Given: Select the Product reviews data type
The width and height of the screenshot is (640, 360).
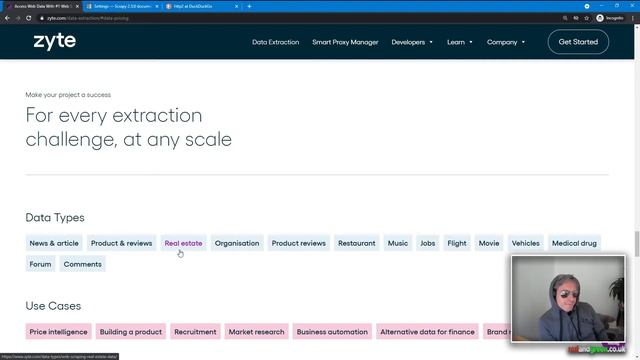Looking at the screenshot, I should coord(298,243).
